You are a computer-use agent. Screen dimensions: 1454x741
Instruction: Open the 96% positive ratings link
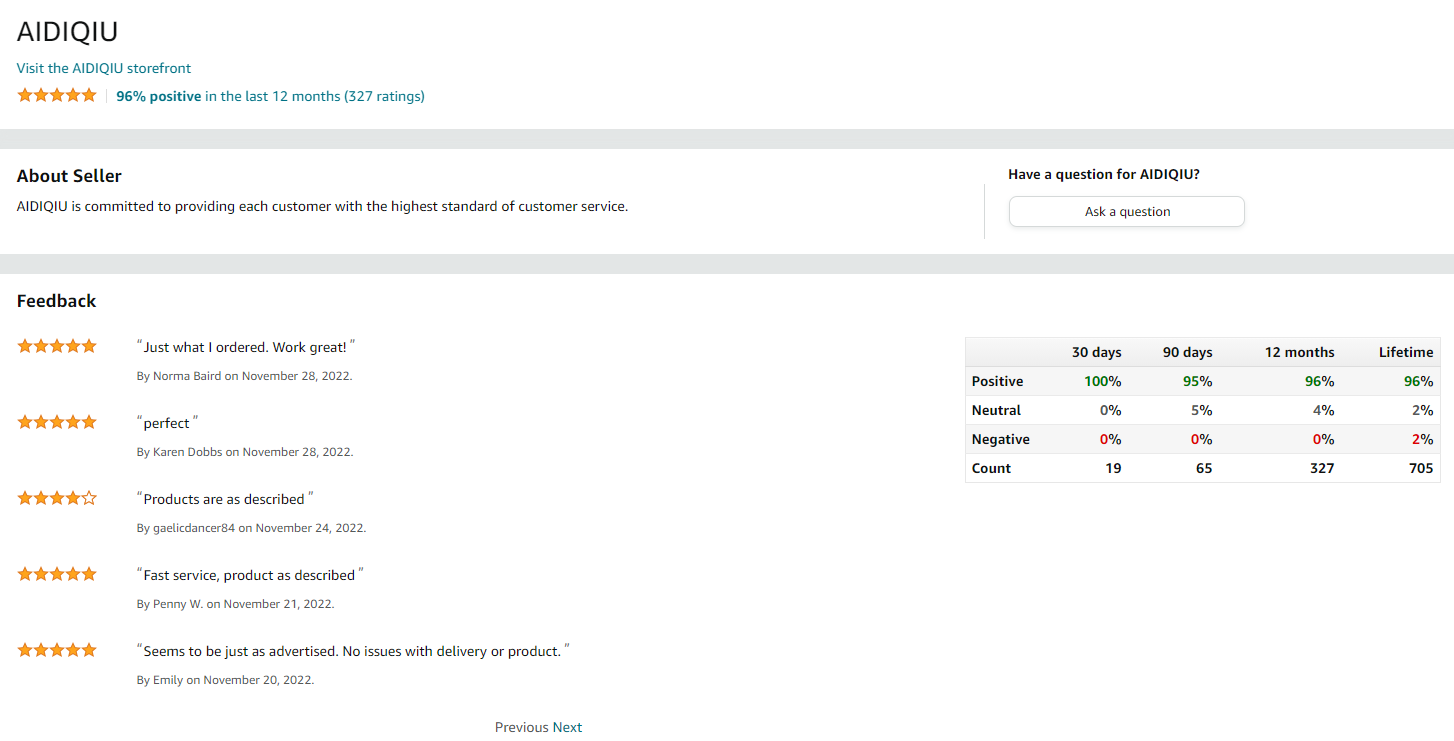(270, 96)
